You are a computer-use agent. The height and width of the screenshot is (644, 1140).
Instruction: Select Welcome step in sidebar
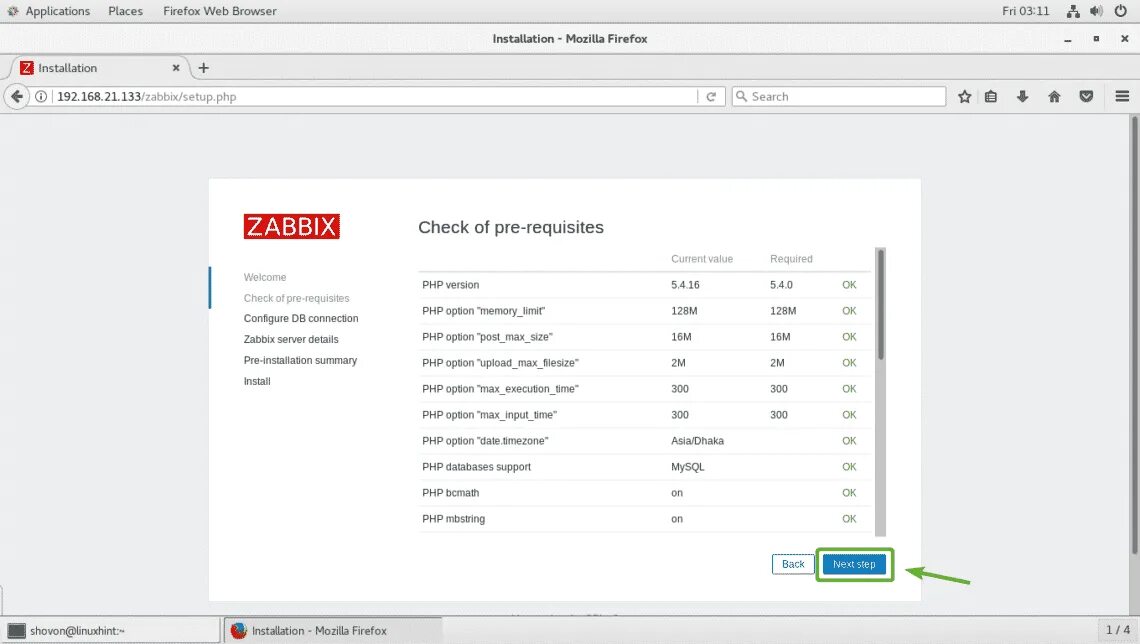pos(265,277)
